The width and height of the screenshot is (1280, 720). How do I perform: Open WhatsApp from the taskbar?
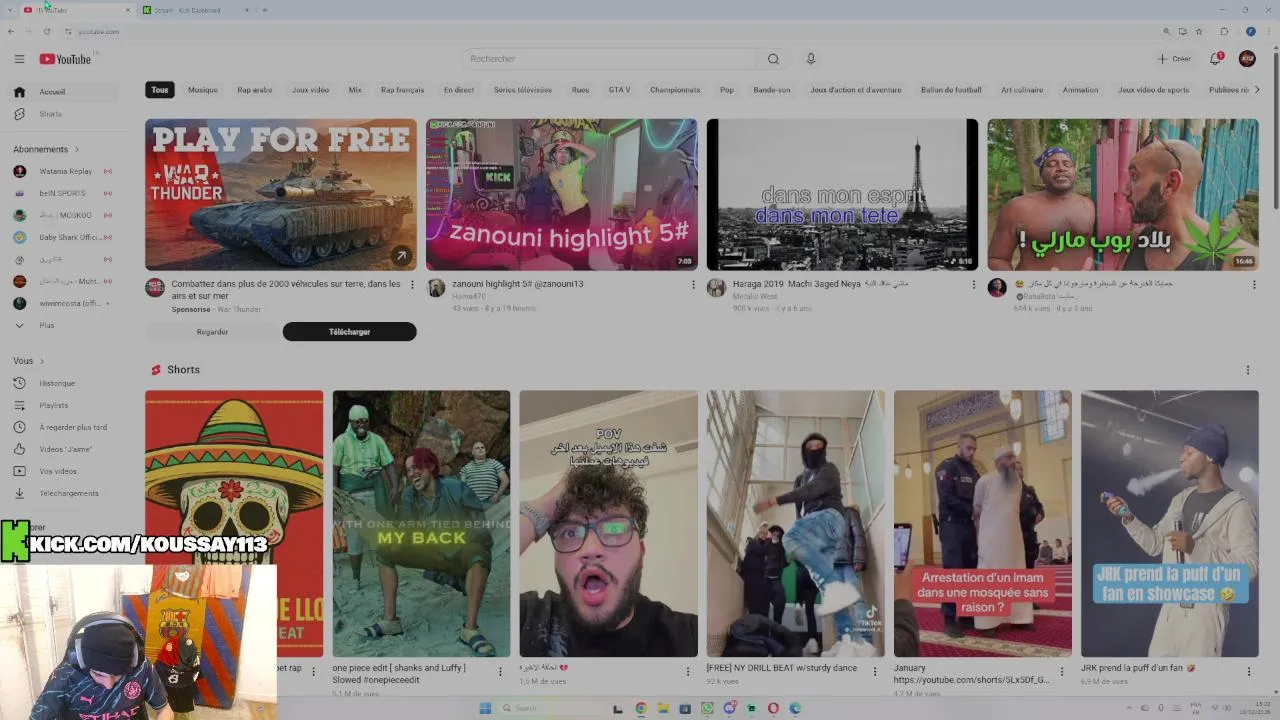click(x=707, y=708)
